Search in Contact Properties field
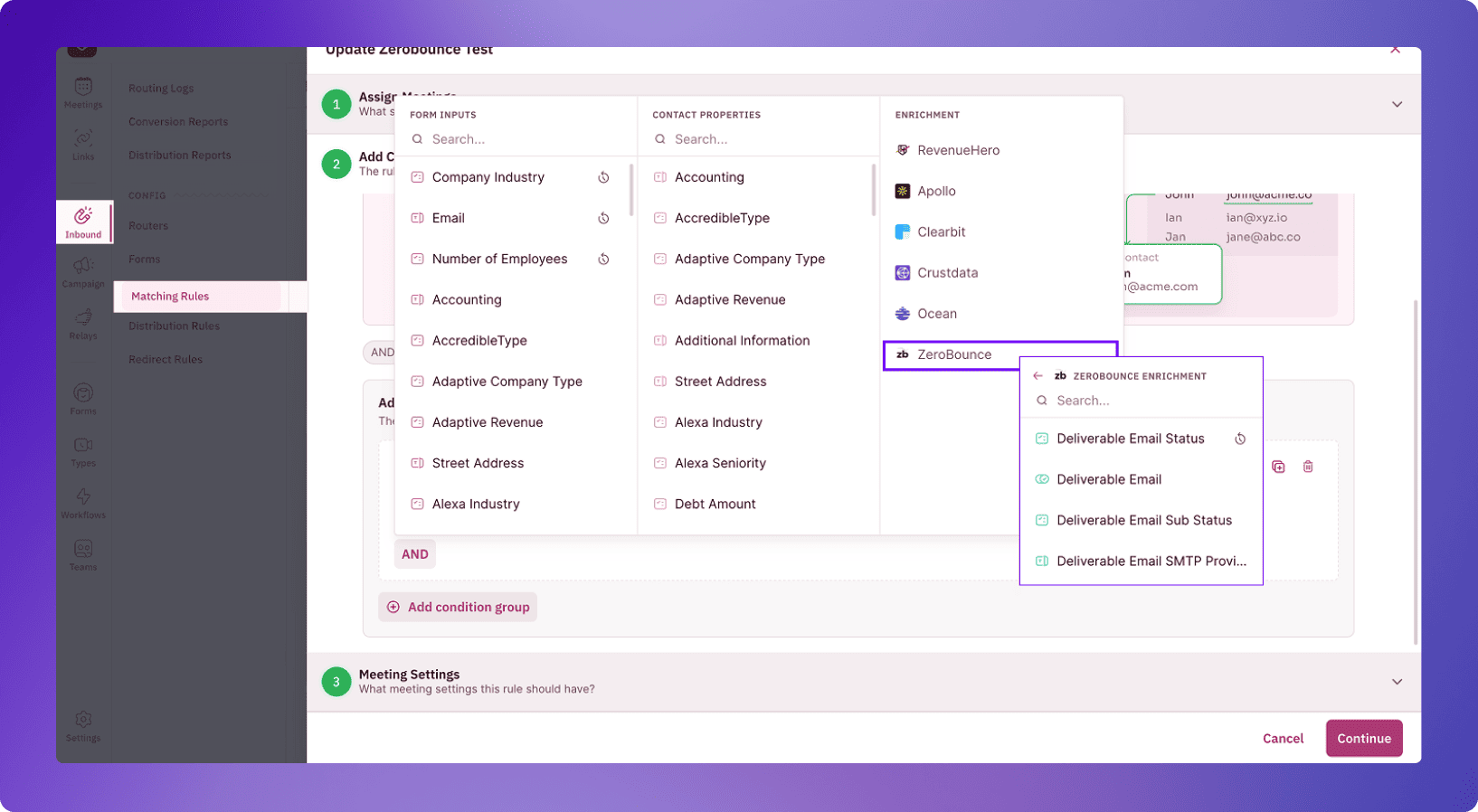The width and height of the screenshot is (1478, 812). pyautogui.click(x=758, y=139)
